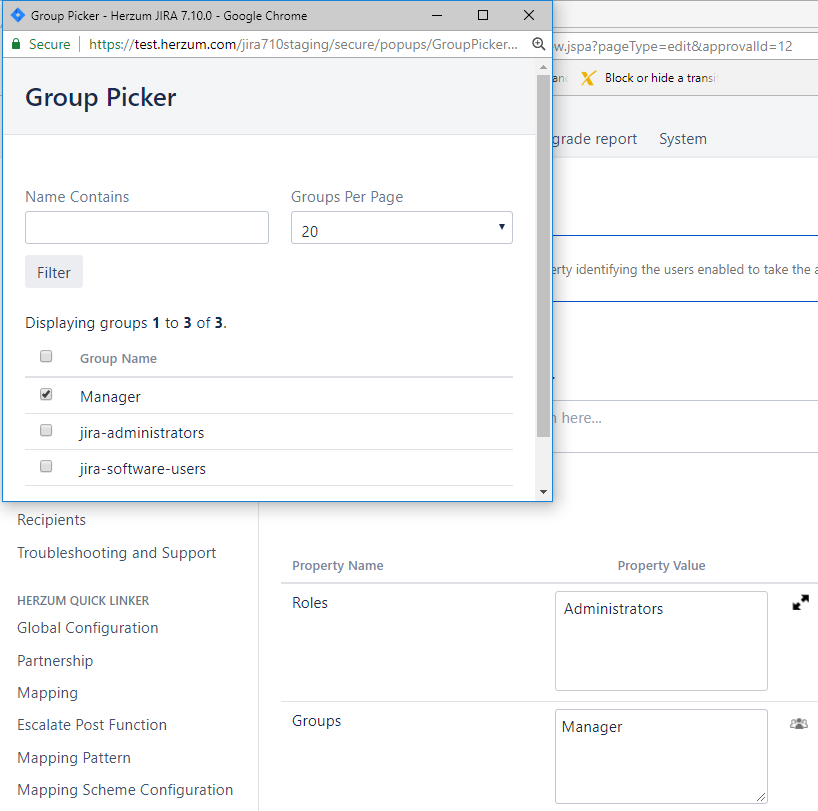Viewport: 818px width, 811px height.
Task: Click the Roles property value textarea
Action: (x=661, y=641)
